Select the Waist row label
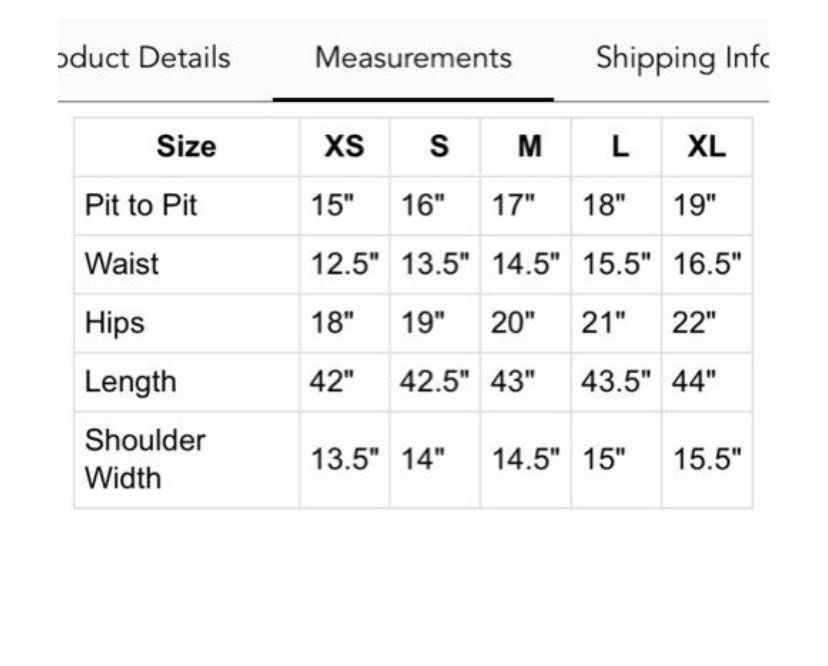This screenshot has height=666, width=828. [x=122, y=265]
